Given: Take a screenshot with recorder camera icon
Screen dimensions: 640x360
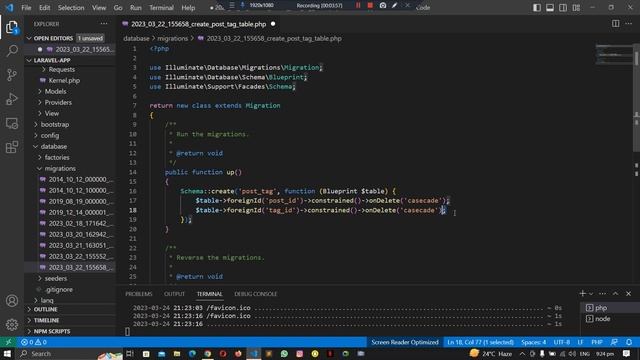Looking at the screenshot, I should click(x=382, y=5).
